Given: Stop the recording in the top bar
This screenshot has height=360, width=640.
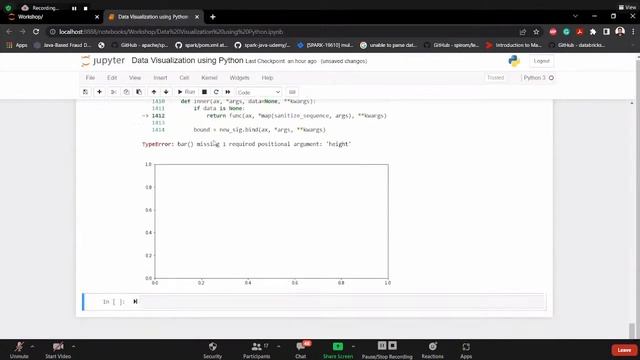Looking at the screenshot, I should [85, 8].
